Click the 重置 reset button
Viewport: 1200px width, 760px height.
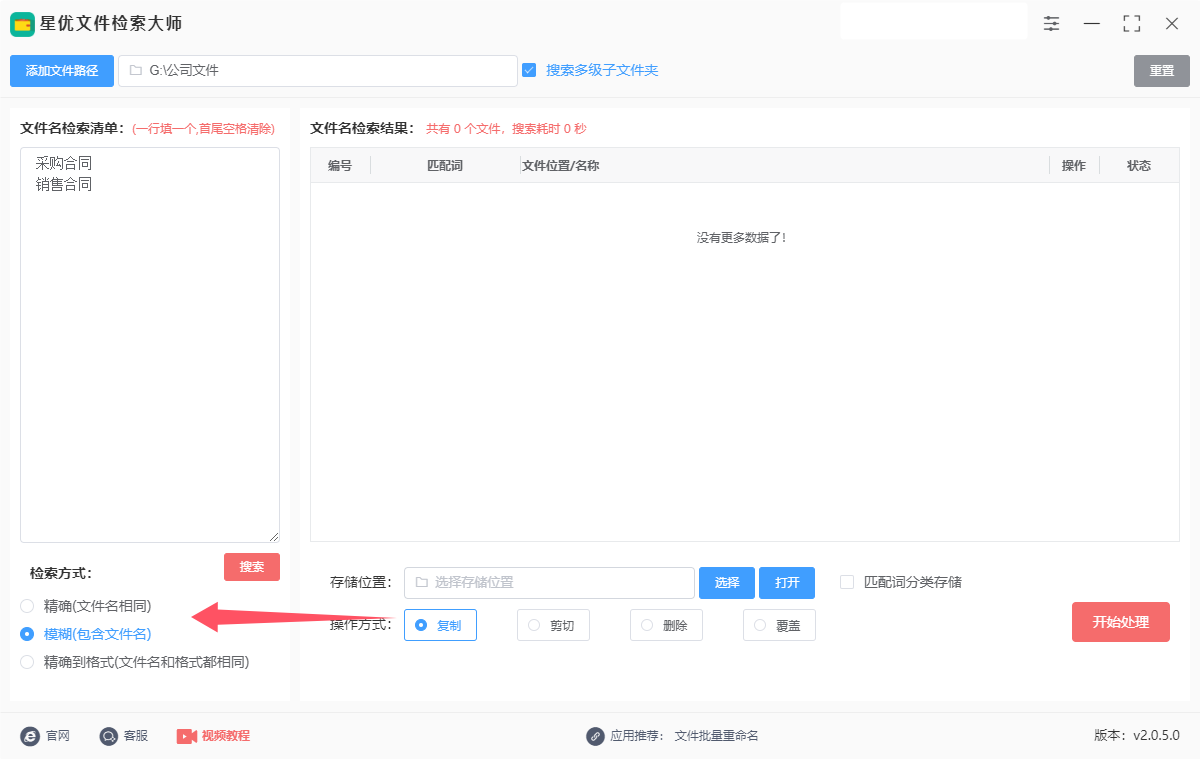1162,71
